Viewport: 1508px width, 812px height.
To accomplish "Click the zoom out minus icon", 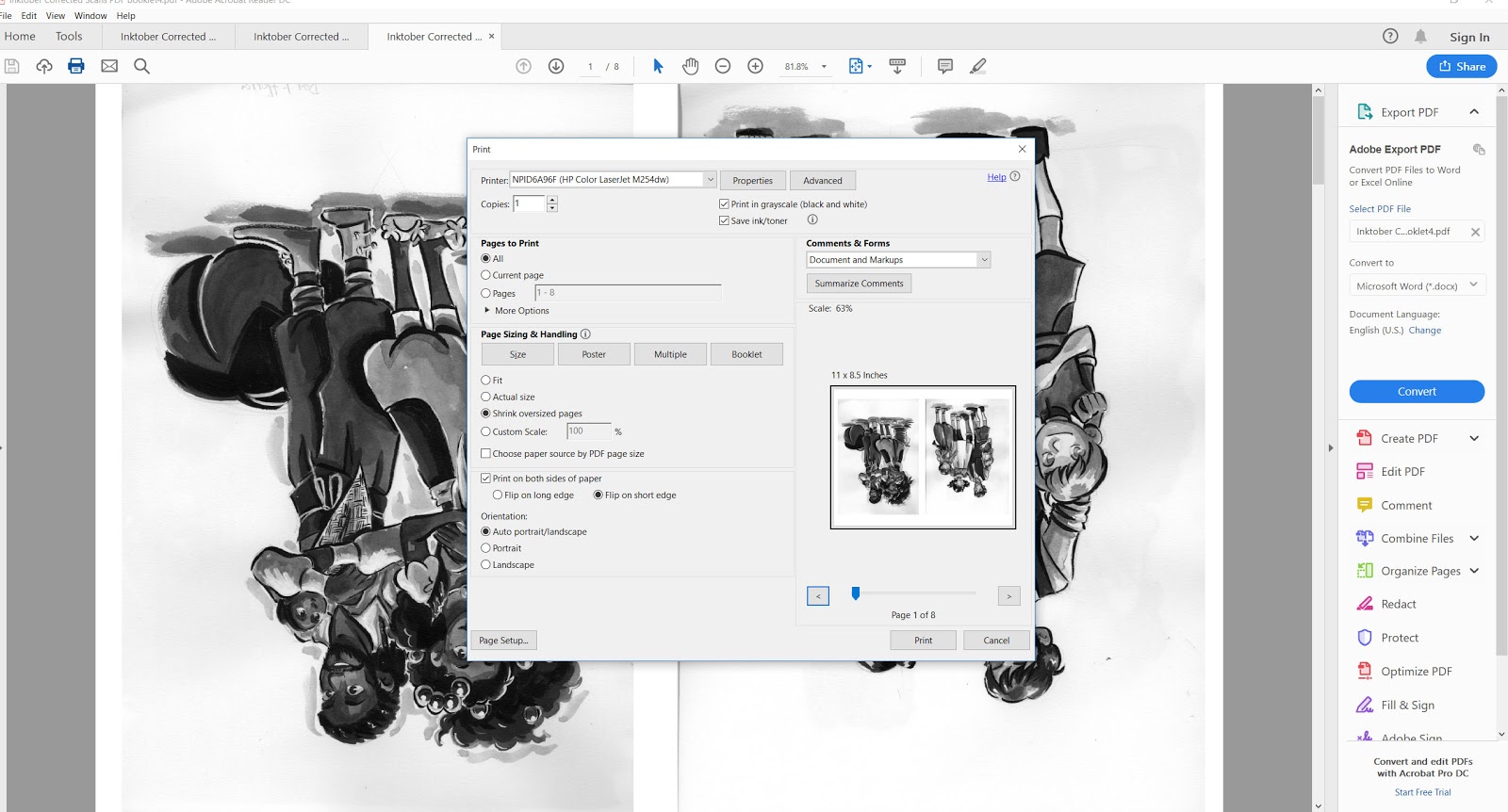I will pyautogui.click(x=723, y=66).
